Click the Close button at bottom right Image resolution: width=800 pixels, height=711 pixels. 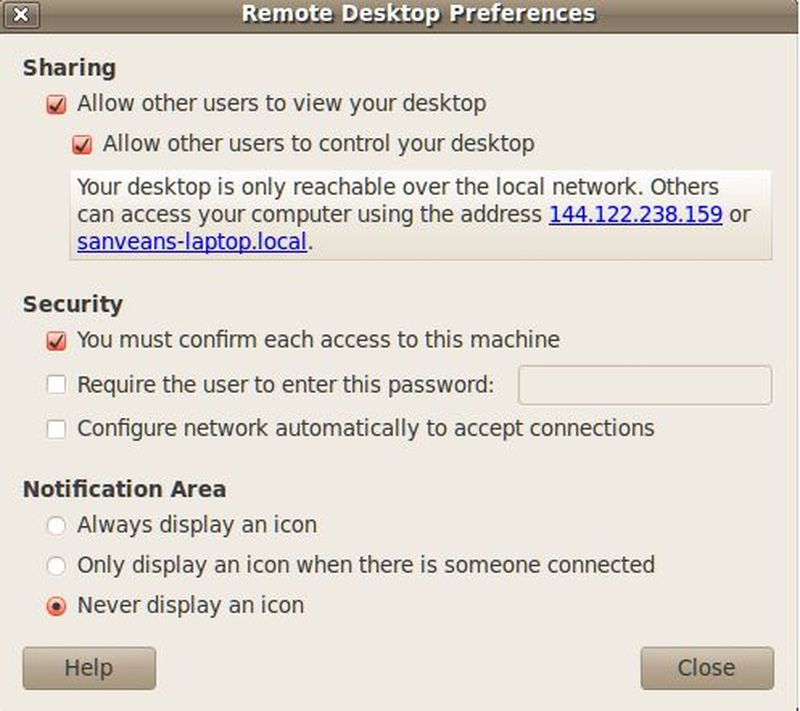706,668
